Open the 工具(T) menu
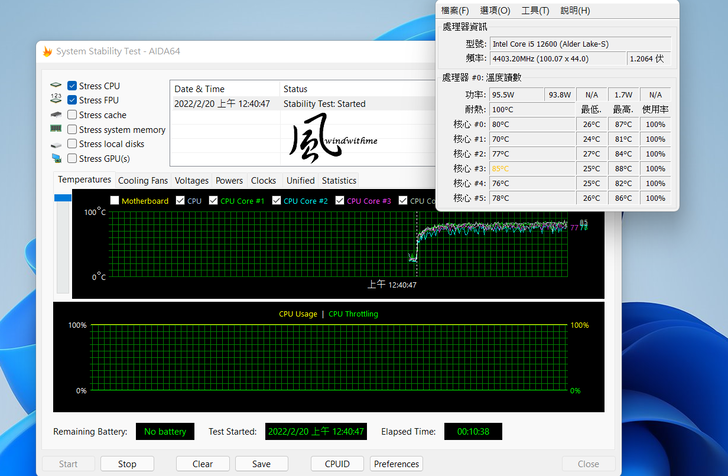 pos(535,11)
